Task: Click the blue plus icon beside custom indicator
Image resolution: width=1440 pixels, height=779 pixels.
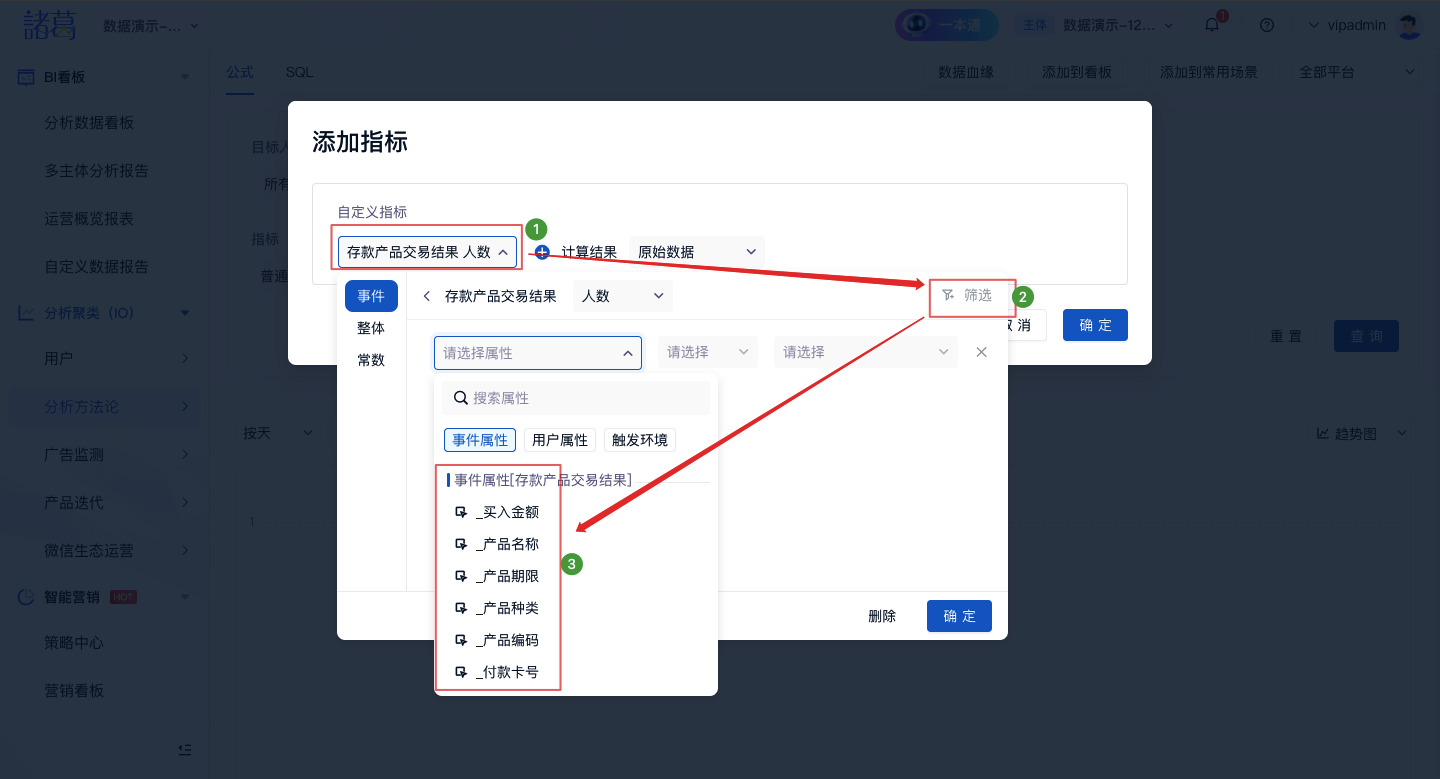Action: 542,252
